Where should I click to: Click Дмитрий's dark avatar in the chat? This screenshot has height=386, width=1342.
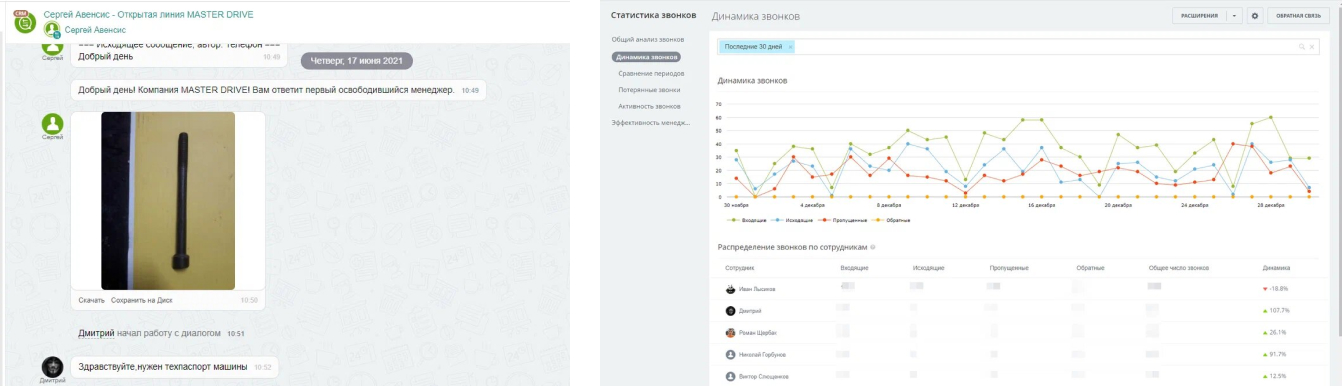click(x=52, y=367)
